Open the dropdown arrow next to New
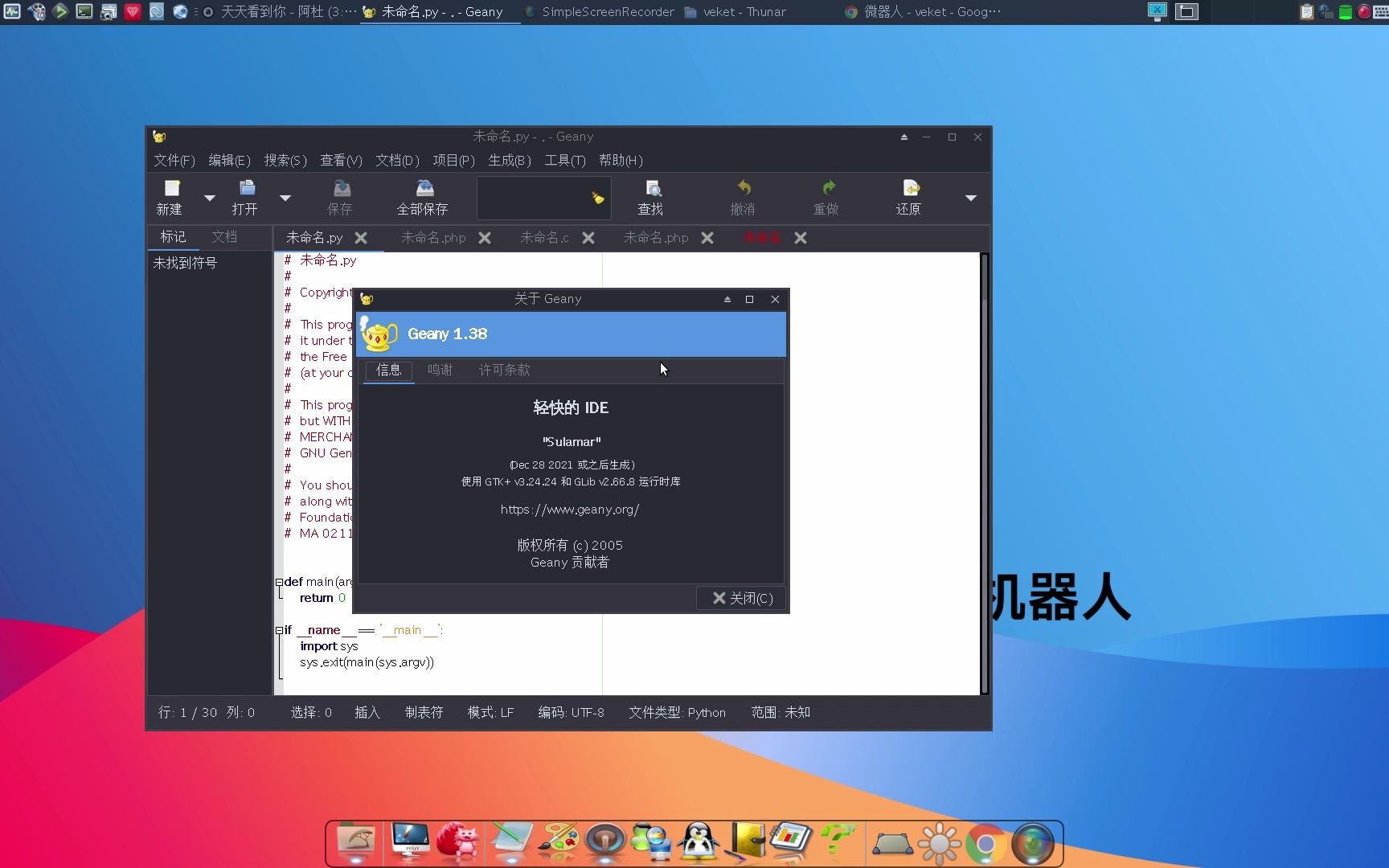This screenshot has width=1389, height=868. 209,198
